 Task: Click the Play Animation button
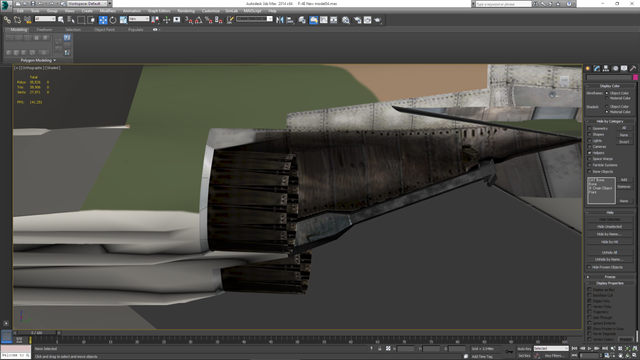click(589, 348)
